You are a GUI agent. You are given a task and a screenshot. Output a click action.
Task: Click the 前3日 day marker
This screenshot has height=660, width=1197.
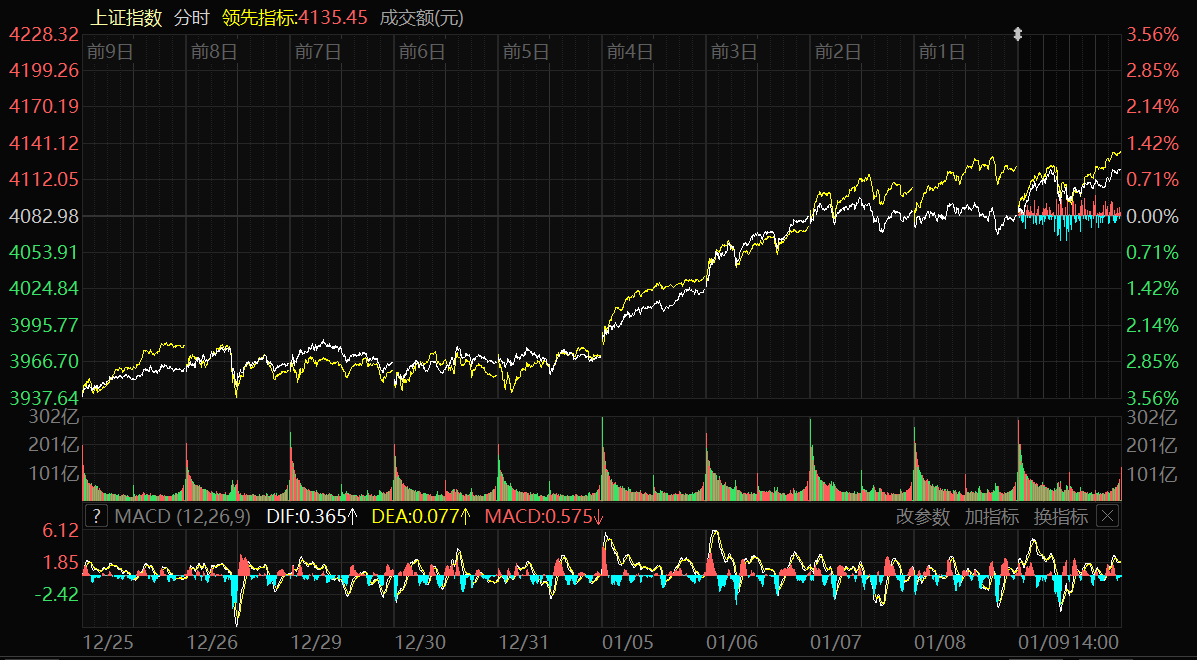734,52
